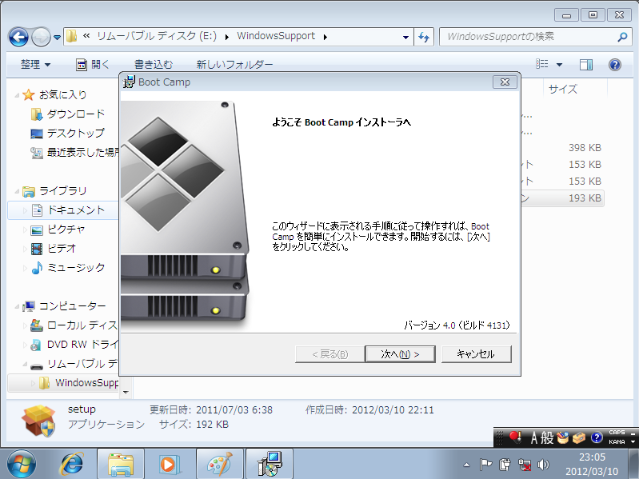This screenshot has height=479, width=639.
Task: Collapse the Libraries tree node arrow
Action: click(17, 191)
